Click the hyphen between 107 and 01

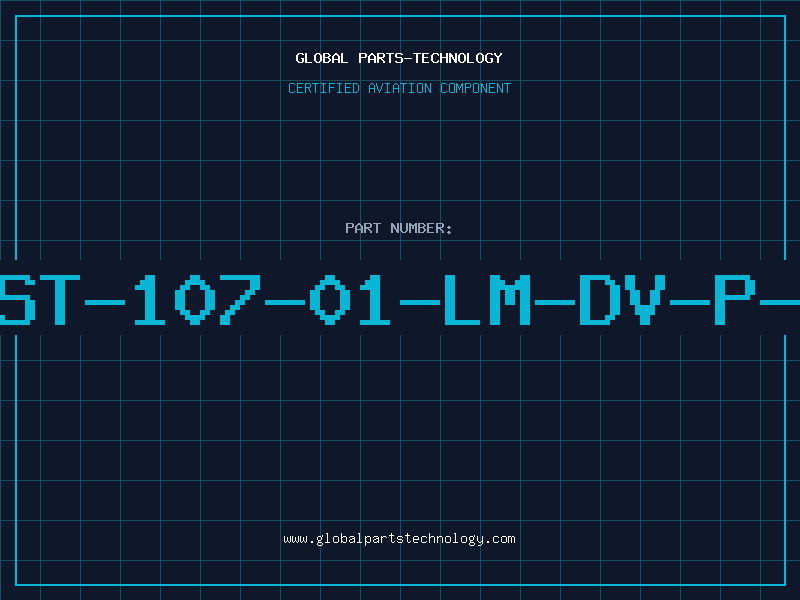[285, 303]
